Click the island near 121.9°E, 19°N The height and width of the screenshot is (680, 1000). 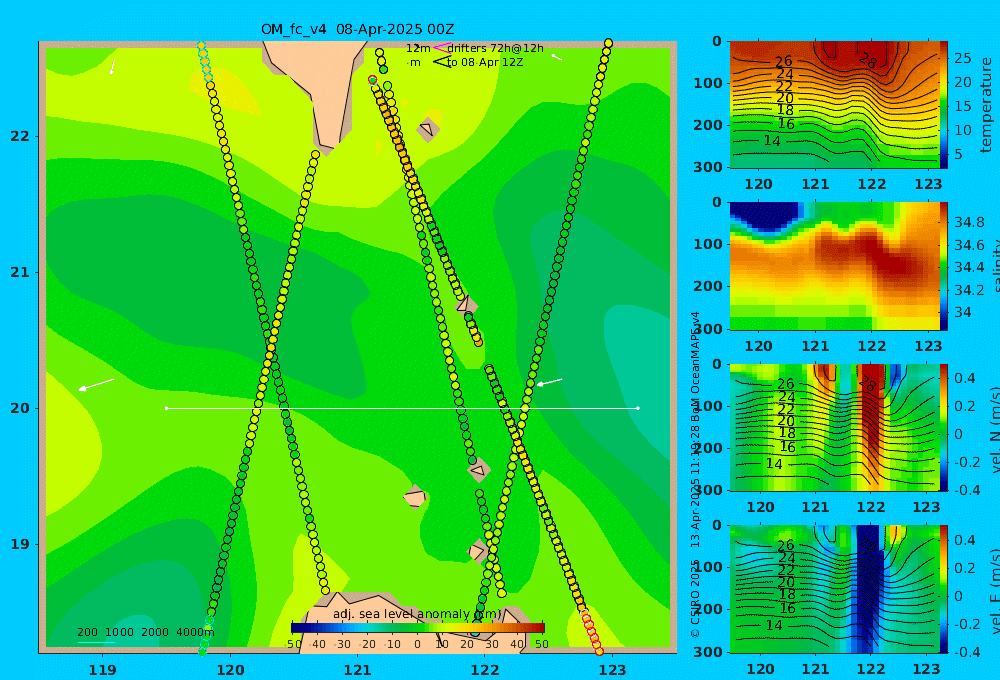[477, 551]
